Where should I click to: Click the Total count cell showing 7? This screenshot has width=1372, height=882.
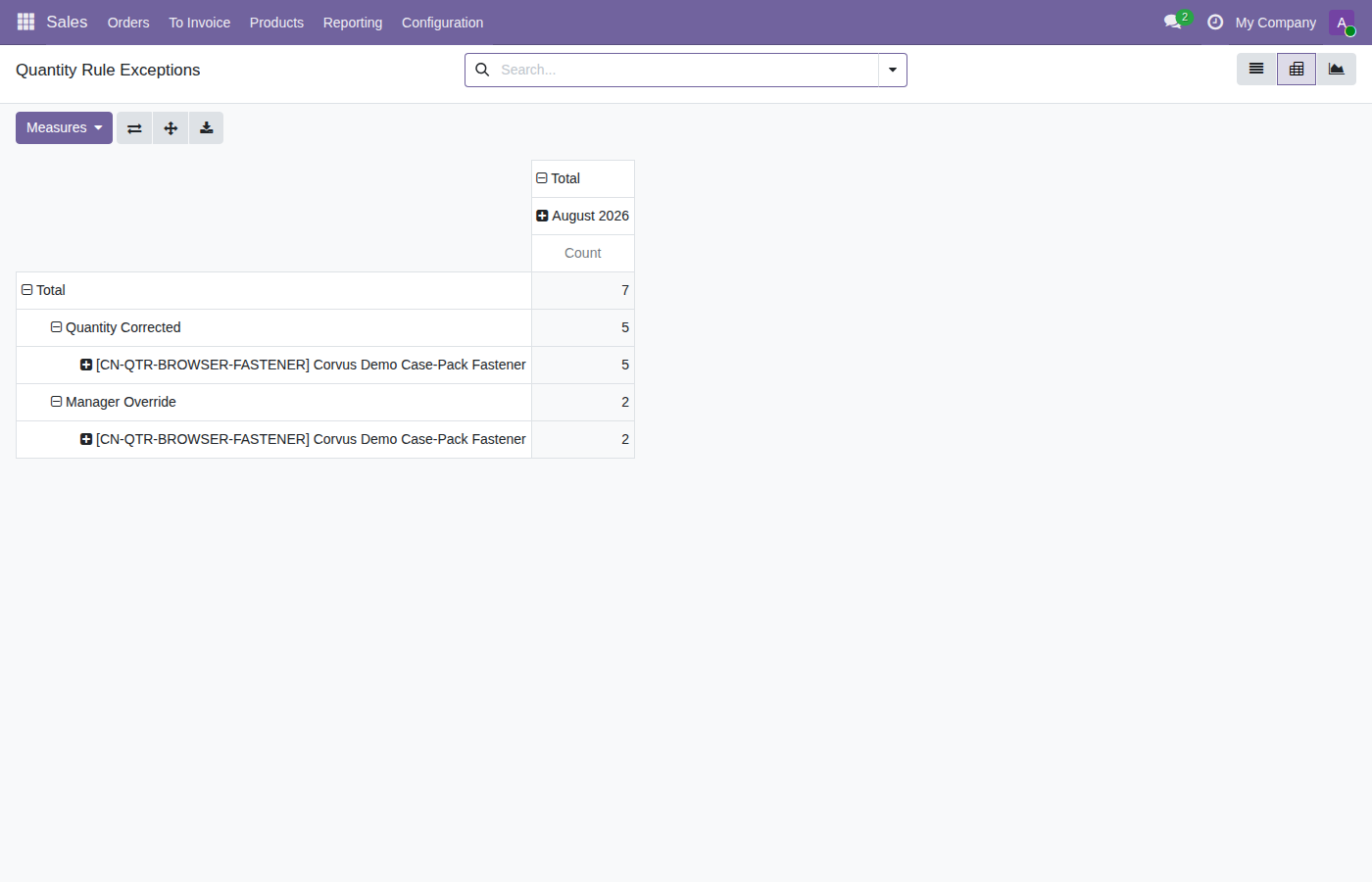point(583,290)
